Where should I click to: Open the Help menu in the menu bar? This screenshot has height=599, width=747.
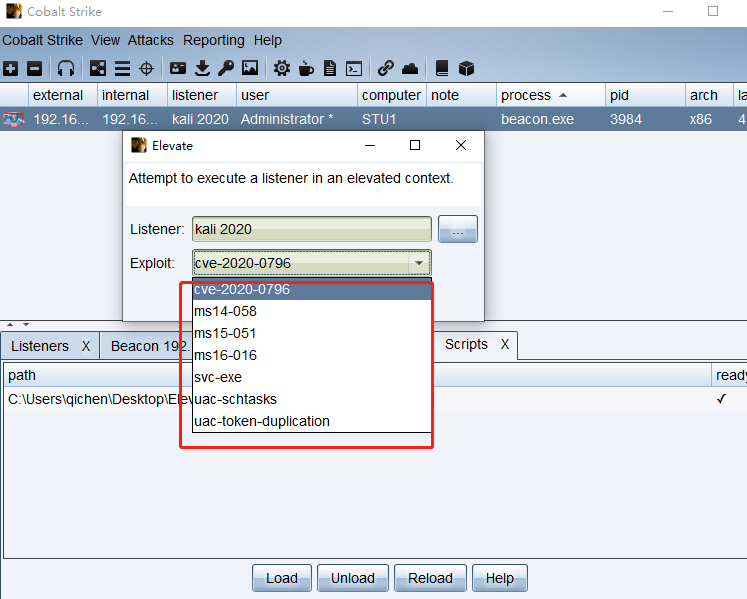pyautogui.click(x=268, y=41)
